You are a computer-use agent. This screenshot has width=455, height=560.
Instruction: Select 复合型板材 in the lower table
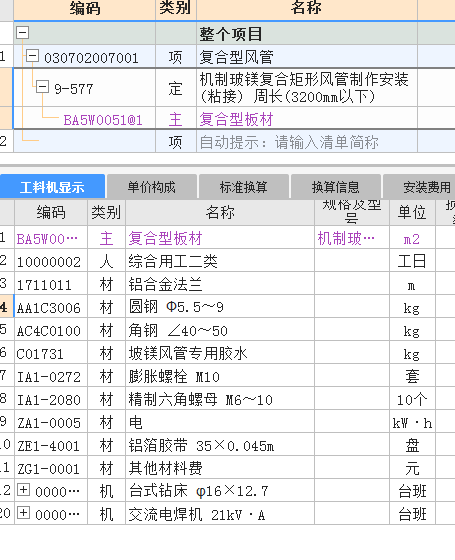coord(220,238)
